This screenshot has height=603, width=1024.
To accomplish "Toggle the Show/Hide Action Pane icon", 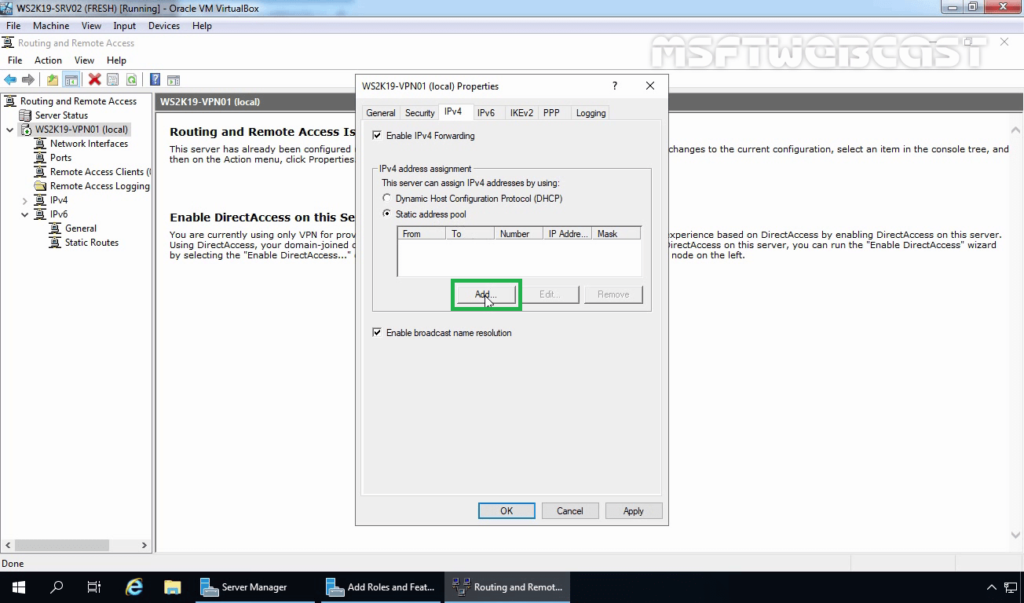I will pyautogui.click(x=173, y=80).
